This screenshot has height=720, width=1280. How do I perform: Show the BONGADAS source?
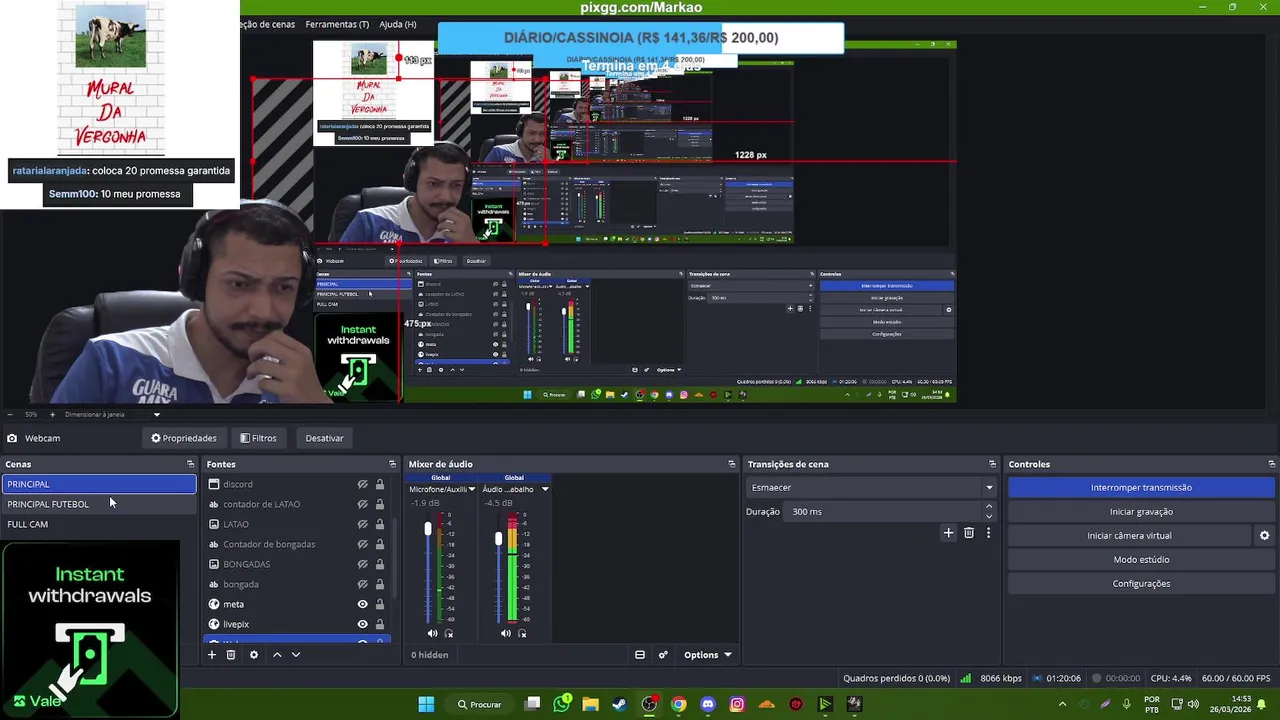[363, 564]
